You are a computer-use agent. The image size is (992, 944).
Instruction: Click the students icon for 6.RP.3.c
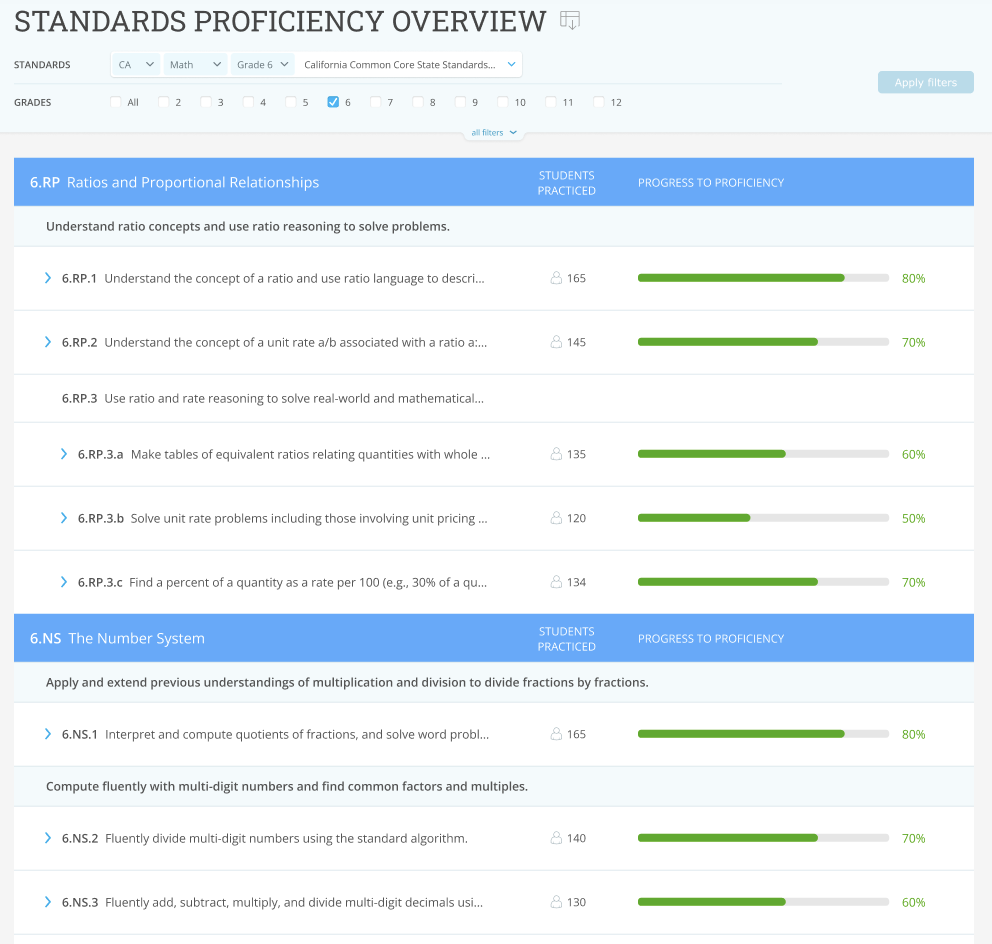556,582
